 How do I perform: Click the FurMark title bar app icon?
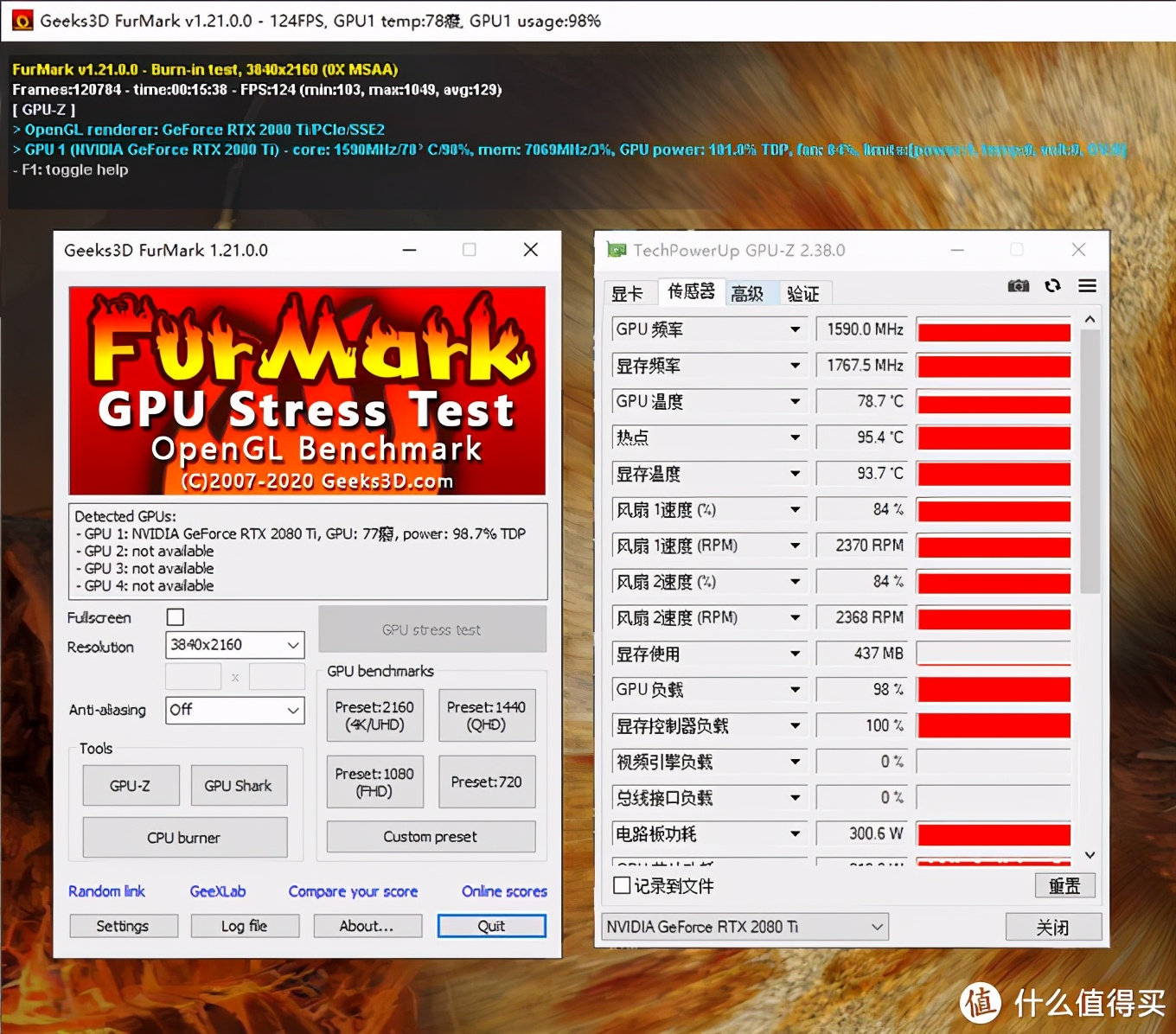pyautogui.click(x=22, y=20)
